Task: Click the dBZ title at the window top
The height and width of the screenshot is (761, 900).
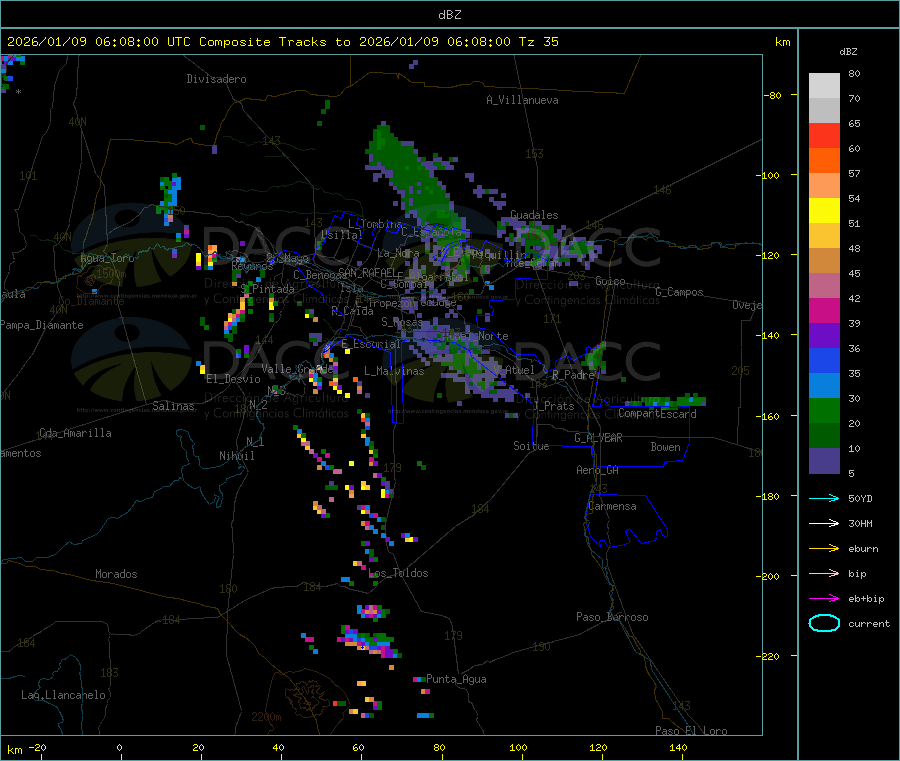Action: pyautogui.click(x=449, y=15)
